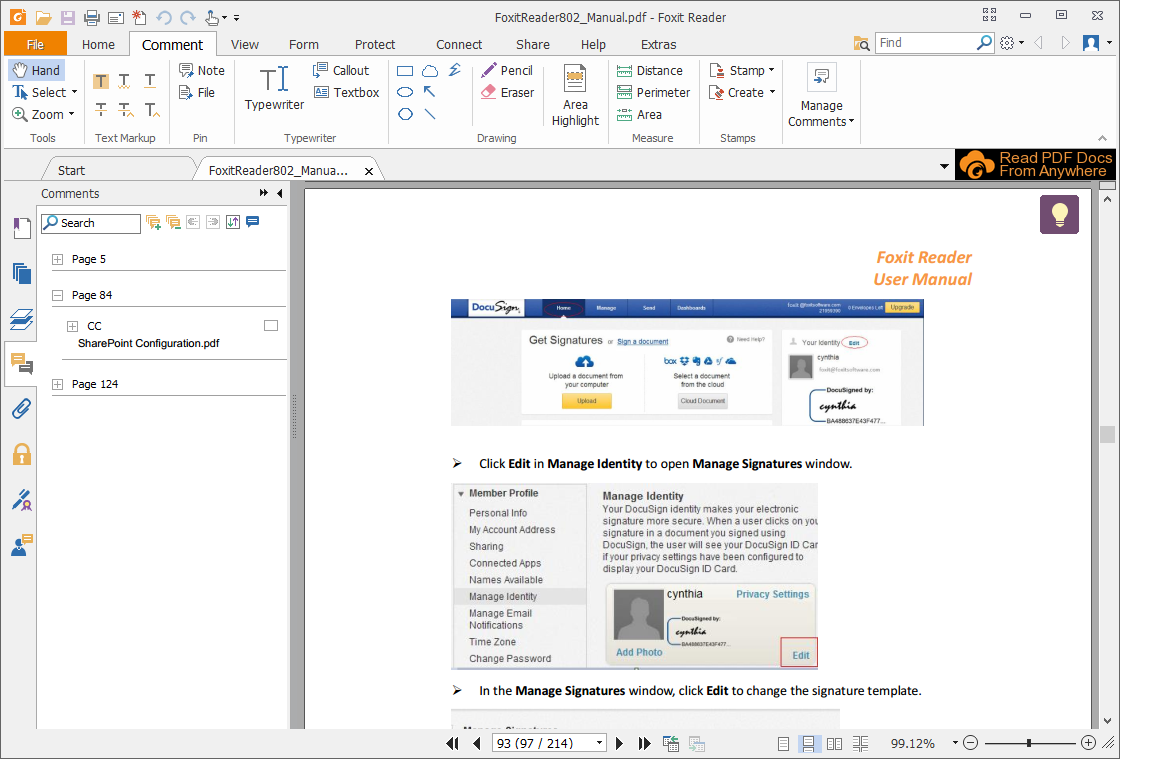Image resolution: width=1152 pixels, height=759 pixels.
Task: Open the File menu
Action: pyautogui.click(x=35, y=44)
